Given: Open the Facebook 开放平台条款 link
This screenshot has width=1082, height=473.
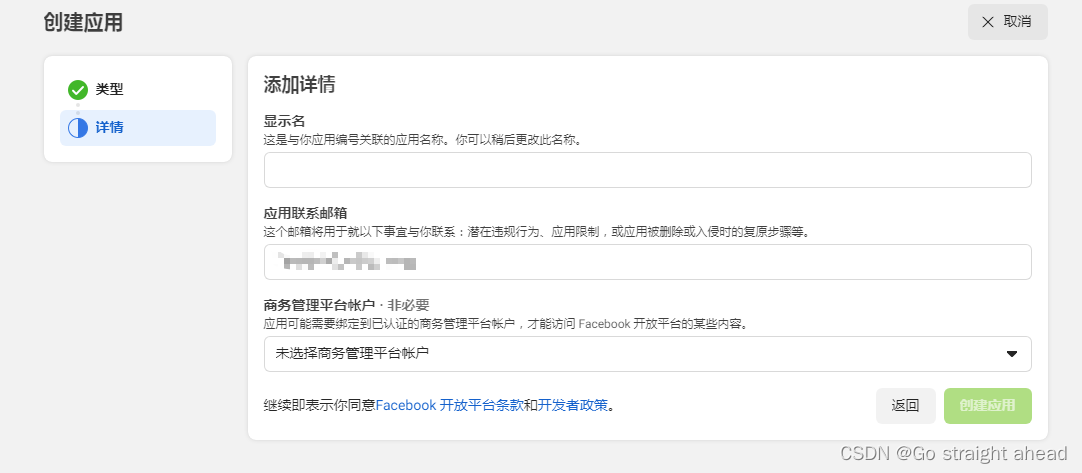Looking at the screenshot, I should [449, 405].
